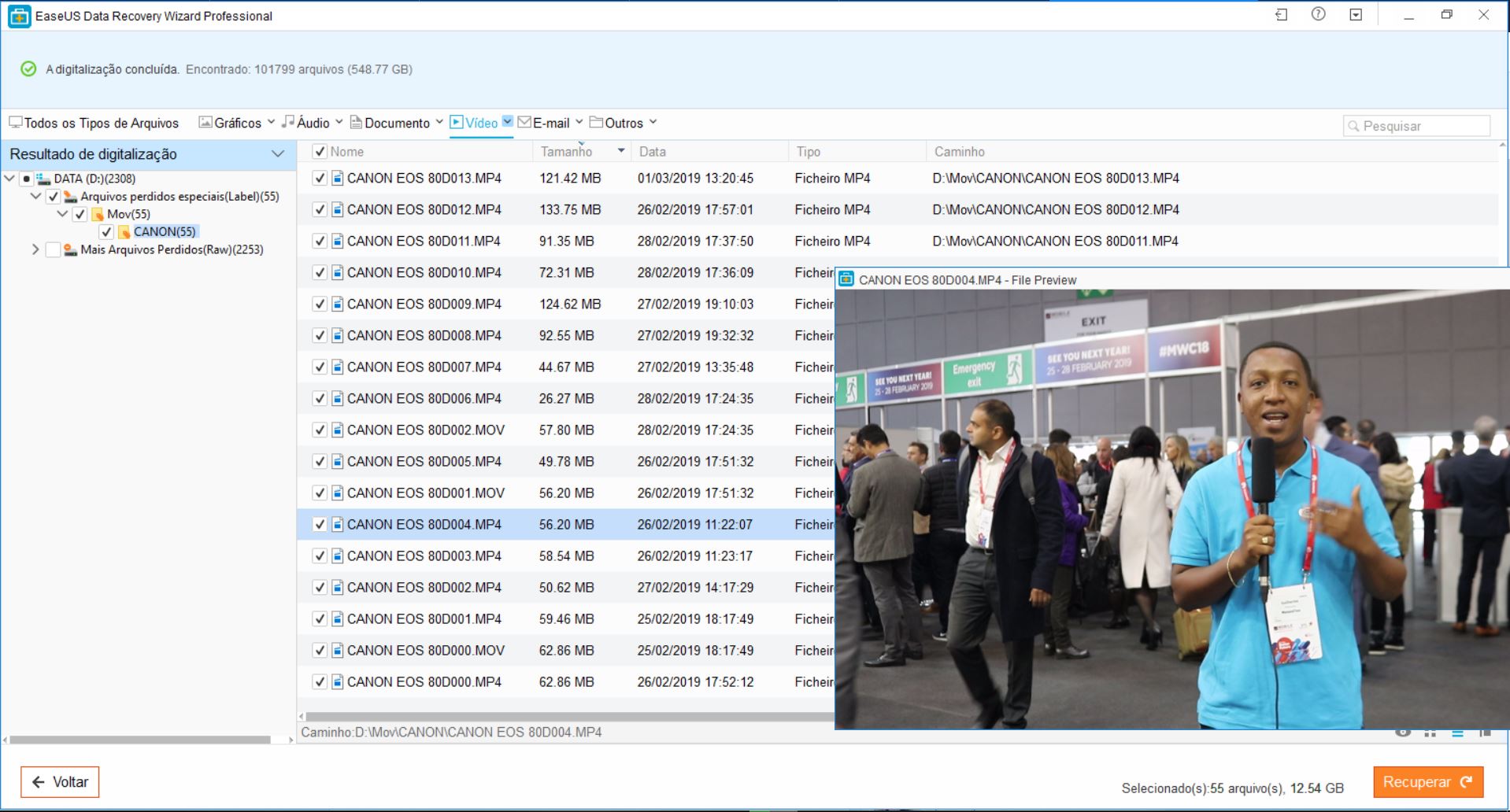Image resolution: width=1510 pixels, height=812 pixels.
Task: Sort by the Tipo column header
Action: 857,151
